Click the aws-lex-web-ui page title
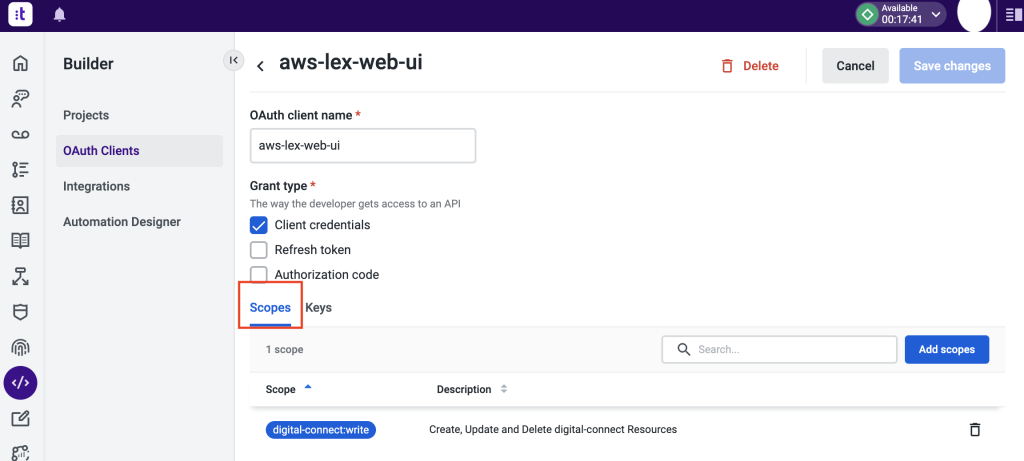This screenshot has height=461, width=1024. (x=351, y=62)
